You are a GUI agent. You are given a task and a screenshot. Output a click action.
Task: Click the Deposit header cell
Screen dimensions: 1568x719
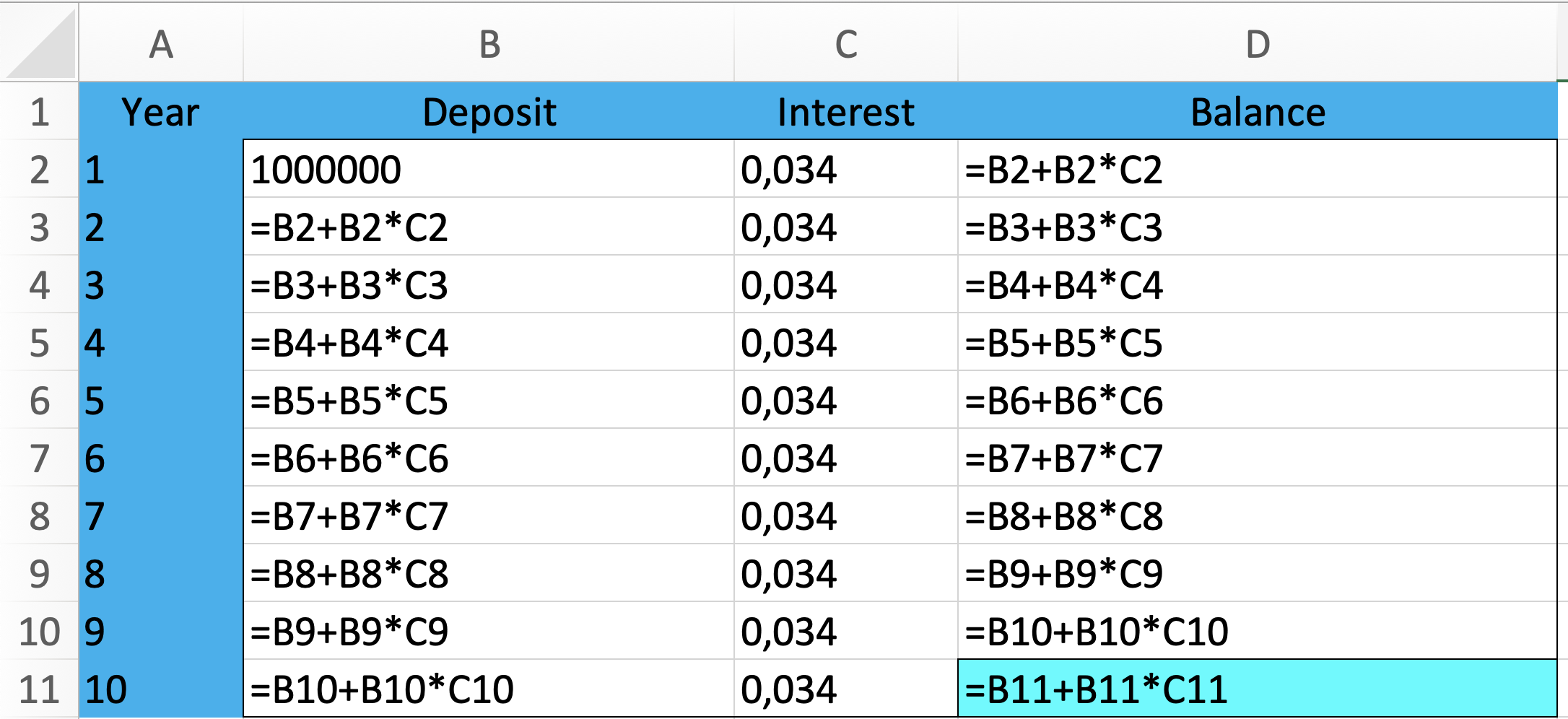489,112
